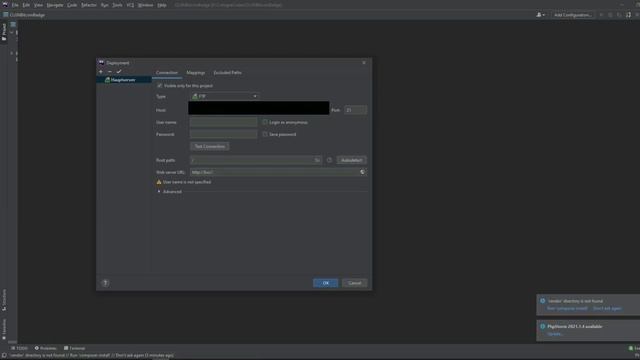This screenshot has height=360, width=640.
Task: Click the help icon beside Root path
Action: point(329,160)
